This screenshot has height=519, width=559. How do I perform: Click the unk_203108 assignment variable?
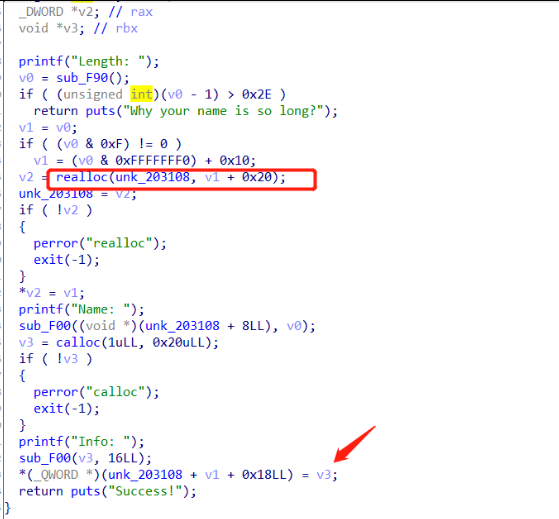pos(56,194)
